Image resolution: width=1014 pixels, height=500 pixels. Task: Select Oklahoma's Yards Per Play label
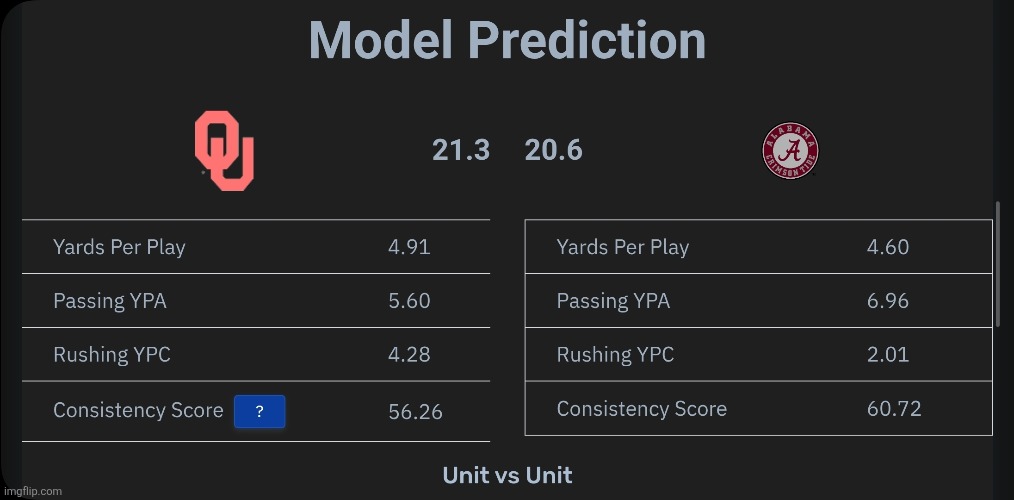pos(119,247)
